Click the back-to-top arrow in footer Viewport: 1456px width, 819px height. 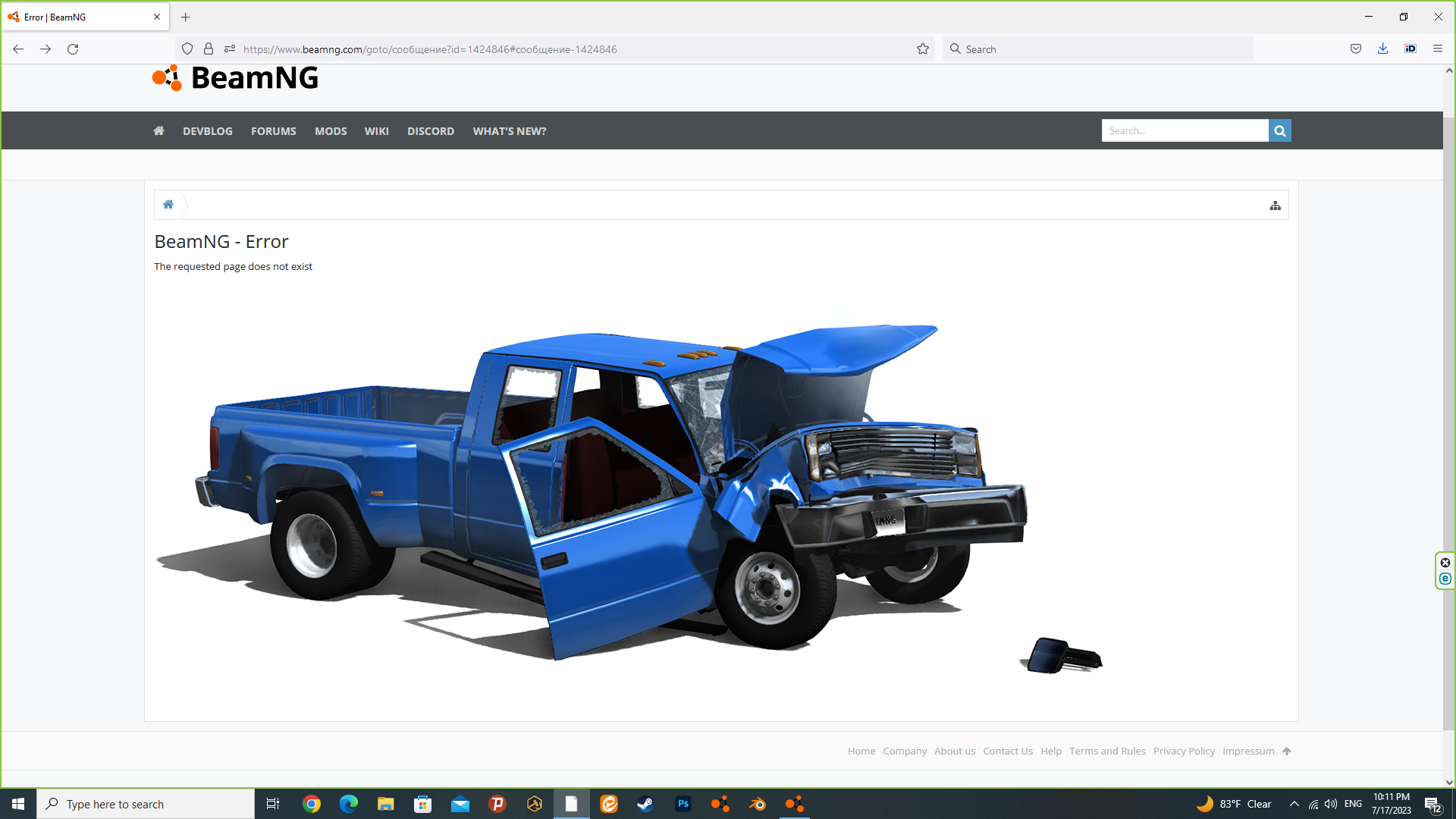[1287, 751]
